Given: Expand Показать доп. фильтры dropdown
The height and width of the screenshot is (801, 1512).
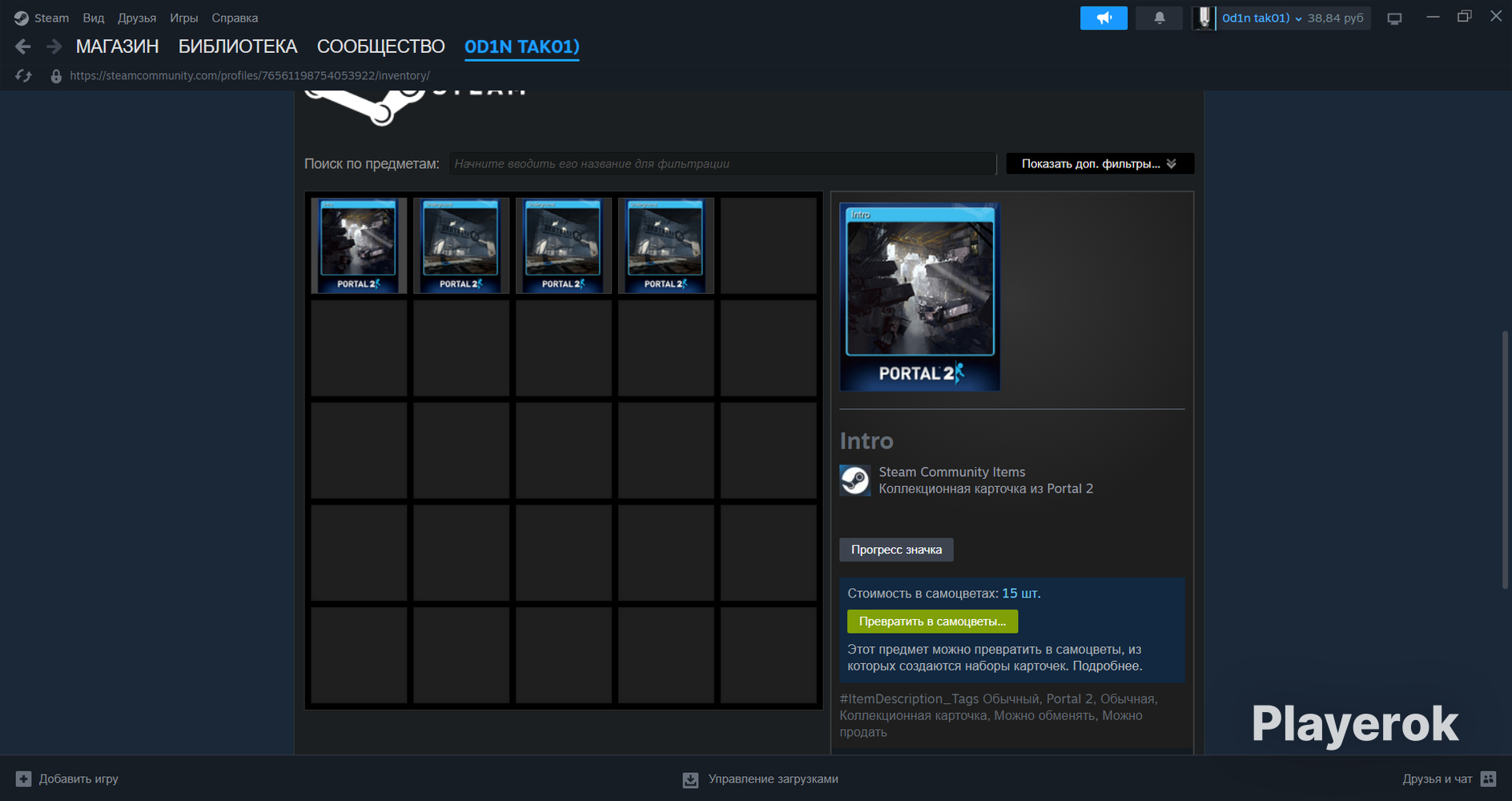Looking at the screenshot, I should click(x=1100, y=163).
